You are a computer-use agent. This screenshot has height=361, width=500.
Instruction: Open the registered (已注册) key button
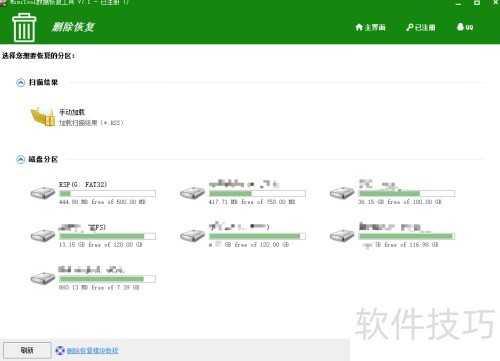tap(421, 27)
